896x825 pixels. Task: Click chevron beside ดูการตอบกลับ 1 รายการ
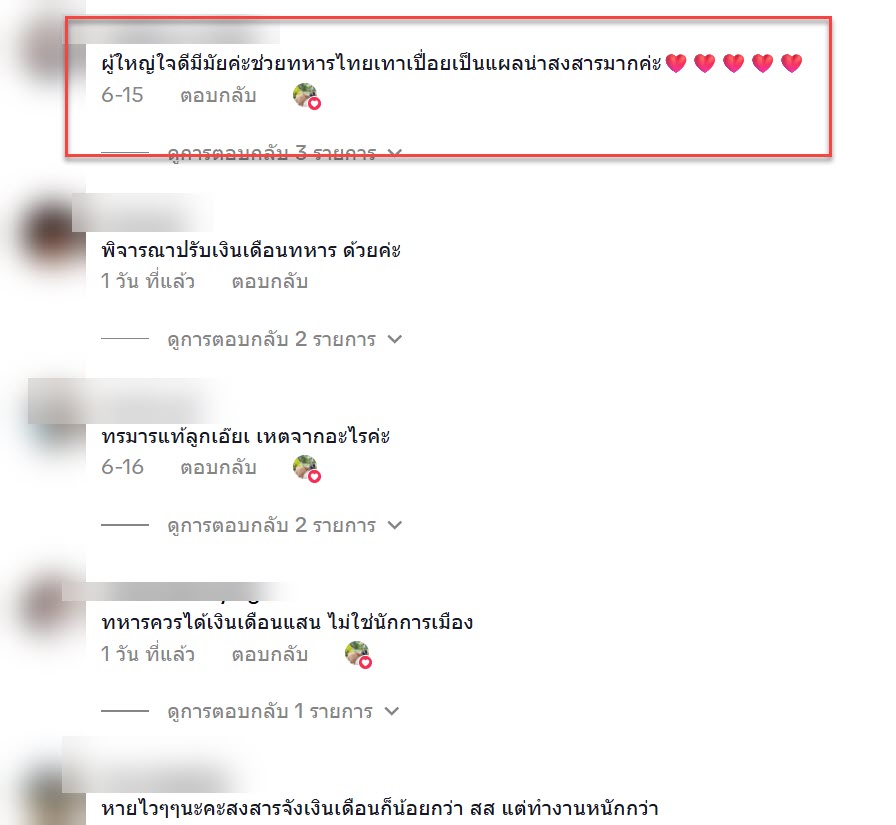[391, 711]
